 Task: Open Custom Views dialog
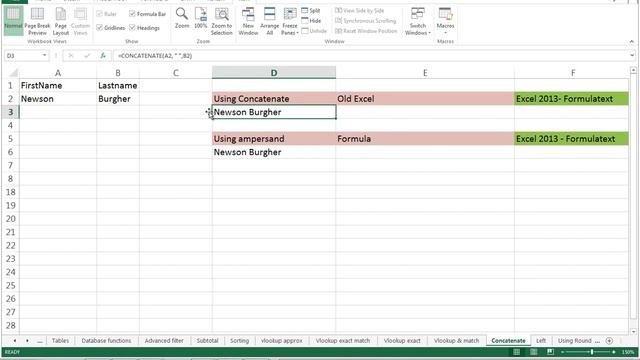click(x=80, y=21)
